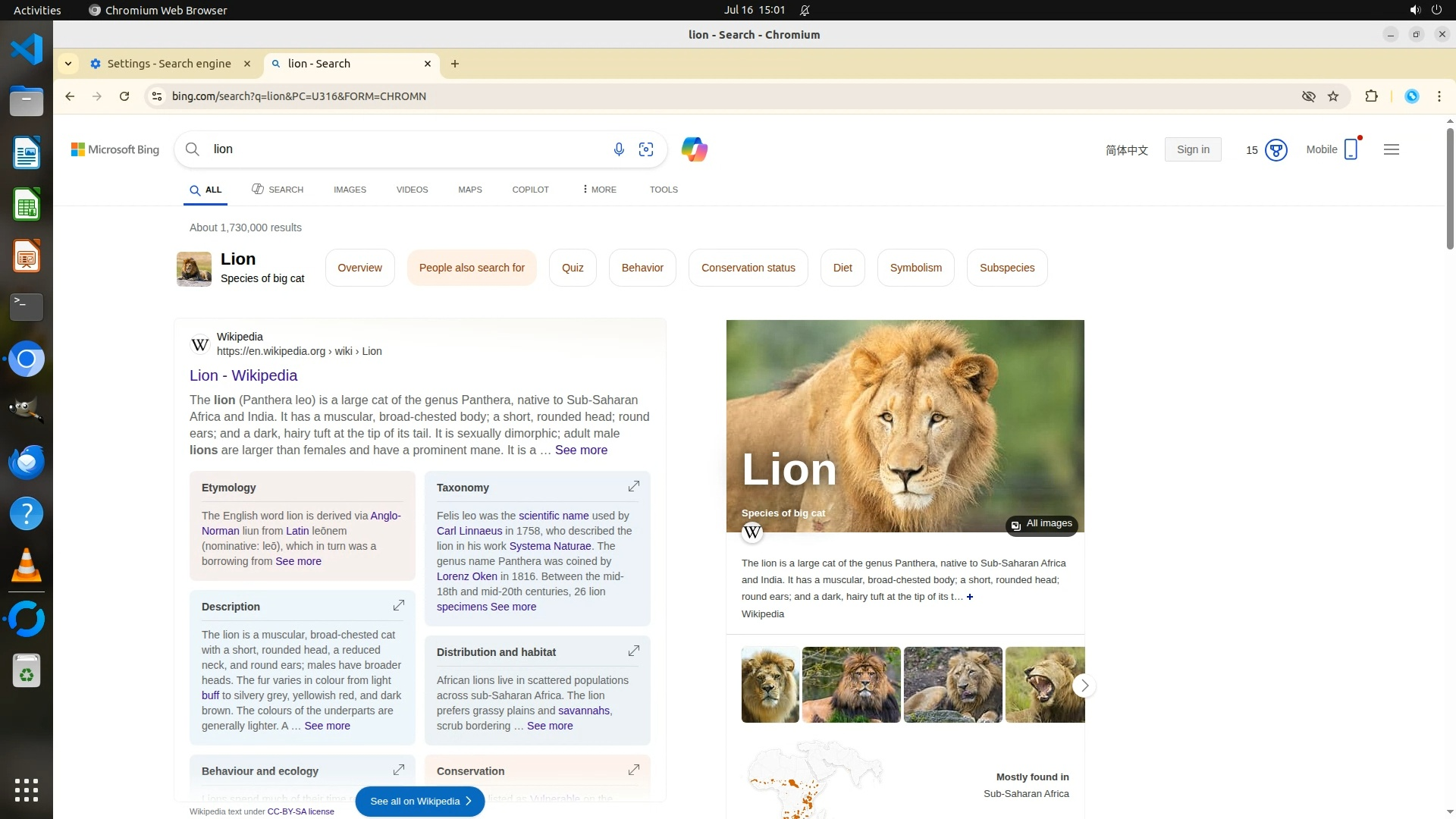Open the Lion - Wikipedia link
1456x819 pixels.
point(243,375)
